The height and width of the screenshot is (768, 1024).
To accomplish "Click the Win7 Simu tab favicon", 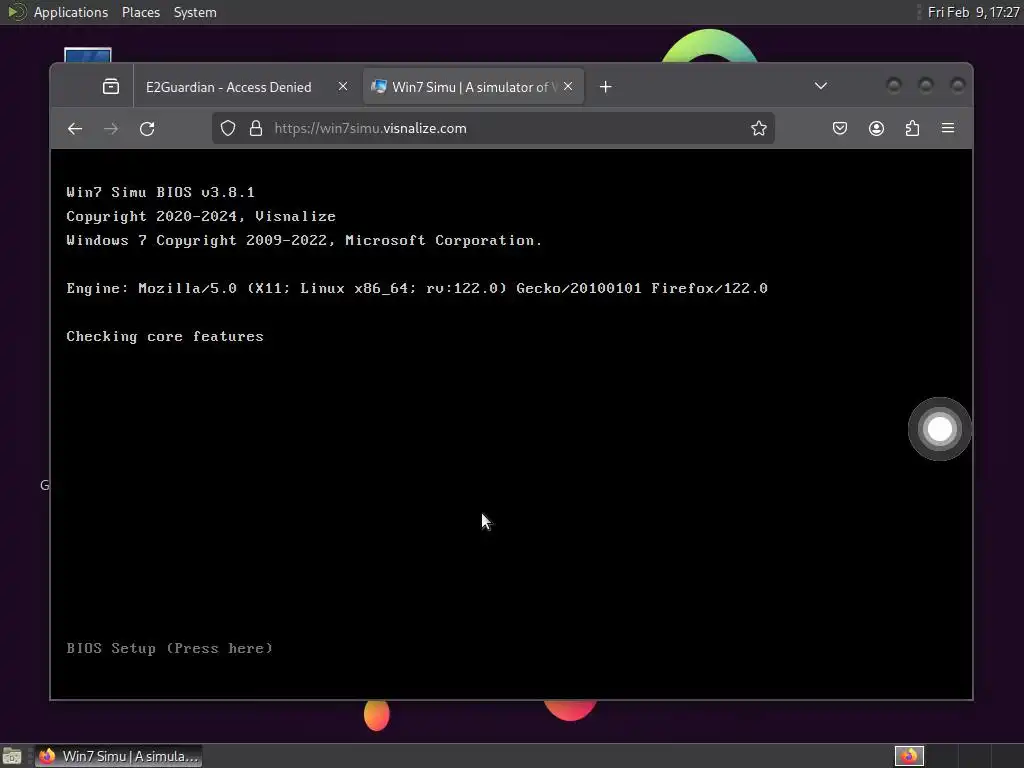I will click(379, 87).
